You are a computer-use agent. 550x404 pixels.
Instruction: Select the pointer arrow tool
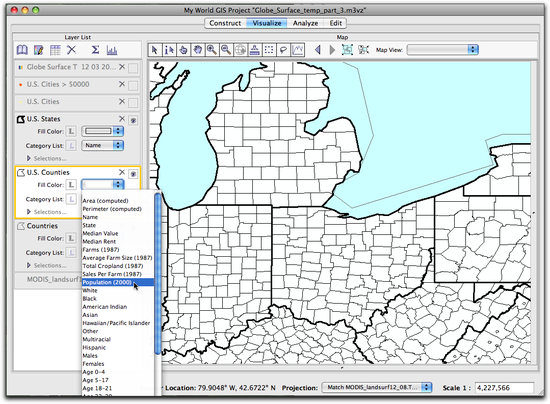click(x=155, y=50)
